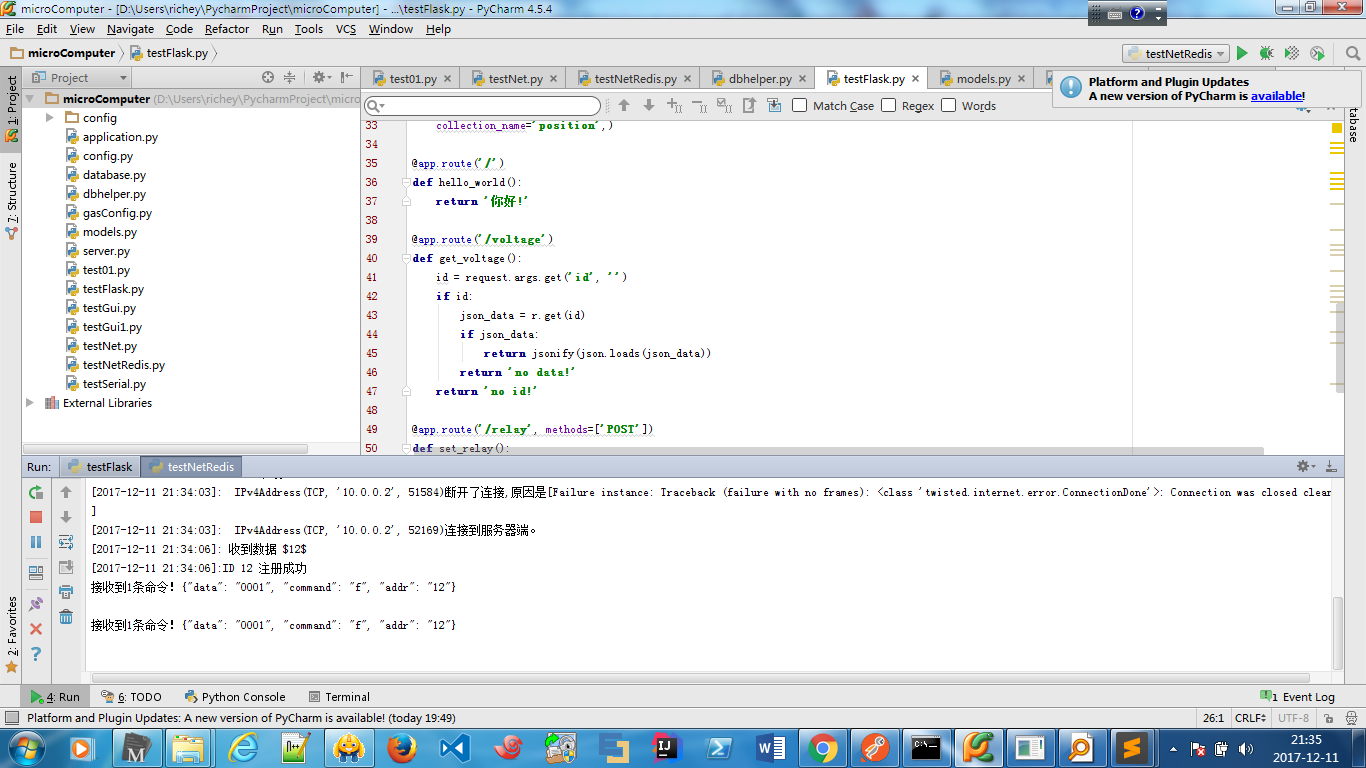Collapse the microComputer project root
Viewport: 1366px width, 768px height.
[x=30, y=99]
